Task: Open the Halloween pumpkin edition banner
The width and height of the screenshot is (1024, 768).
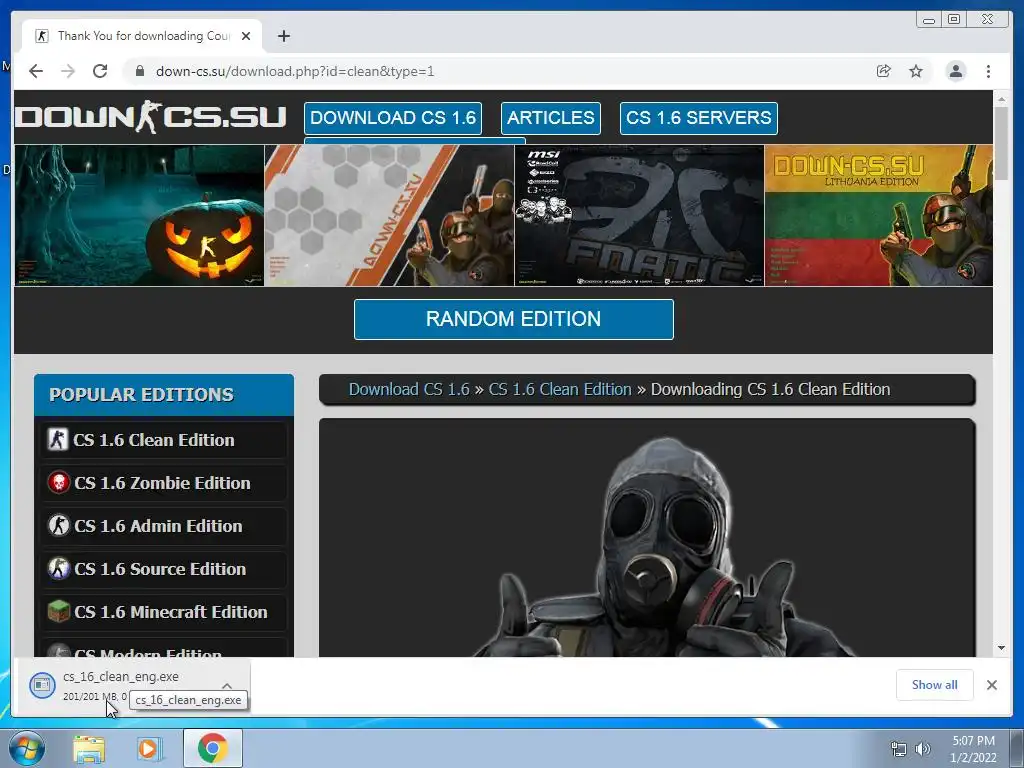Action: [x=139, y=215]
